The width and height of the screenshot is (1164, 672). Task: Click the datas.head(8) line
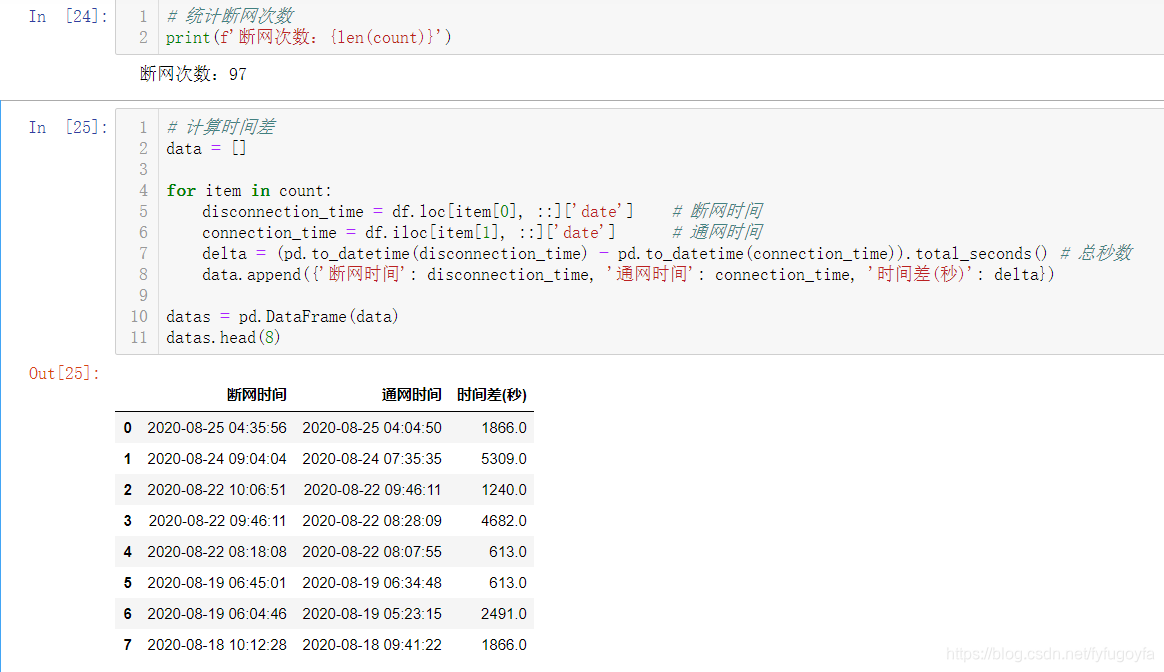[x=223, y=337]
